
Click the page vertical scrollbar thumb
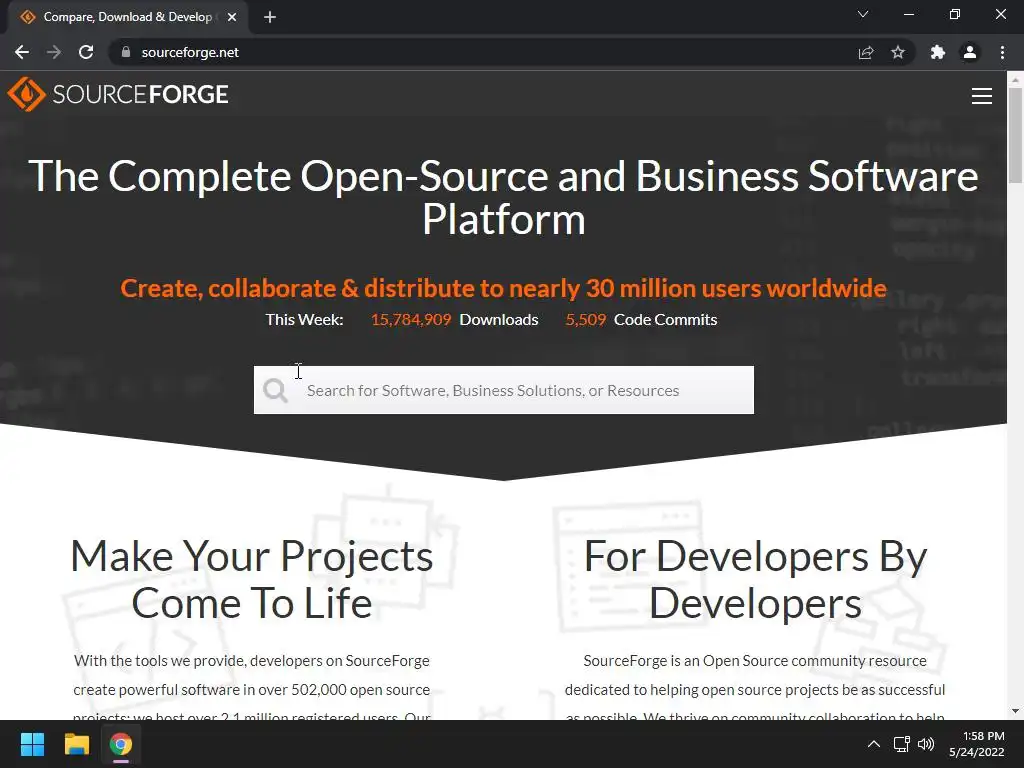(x=1016, y=136)
